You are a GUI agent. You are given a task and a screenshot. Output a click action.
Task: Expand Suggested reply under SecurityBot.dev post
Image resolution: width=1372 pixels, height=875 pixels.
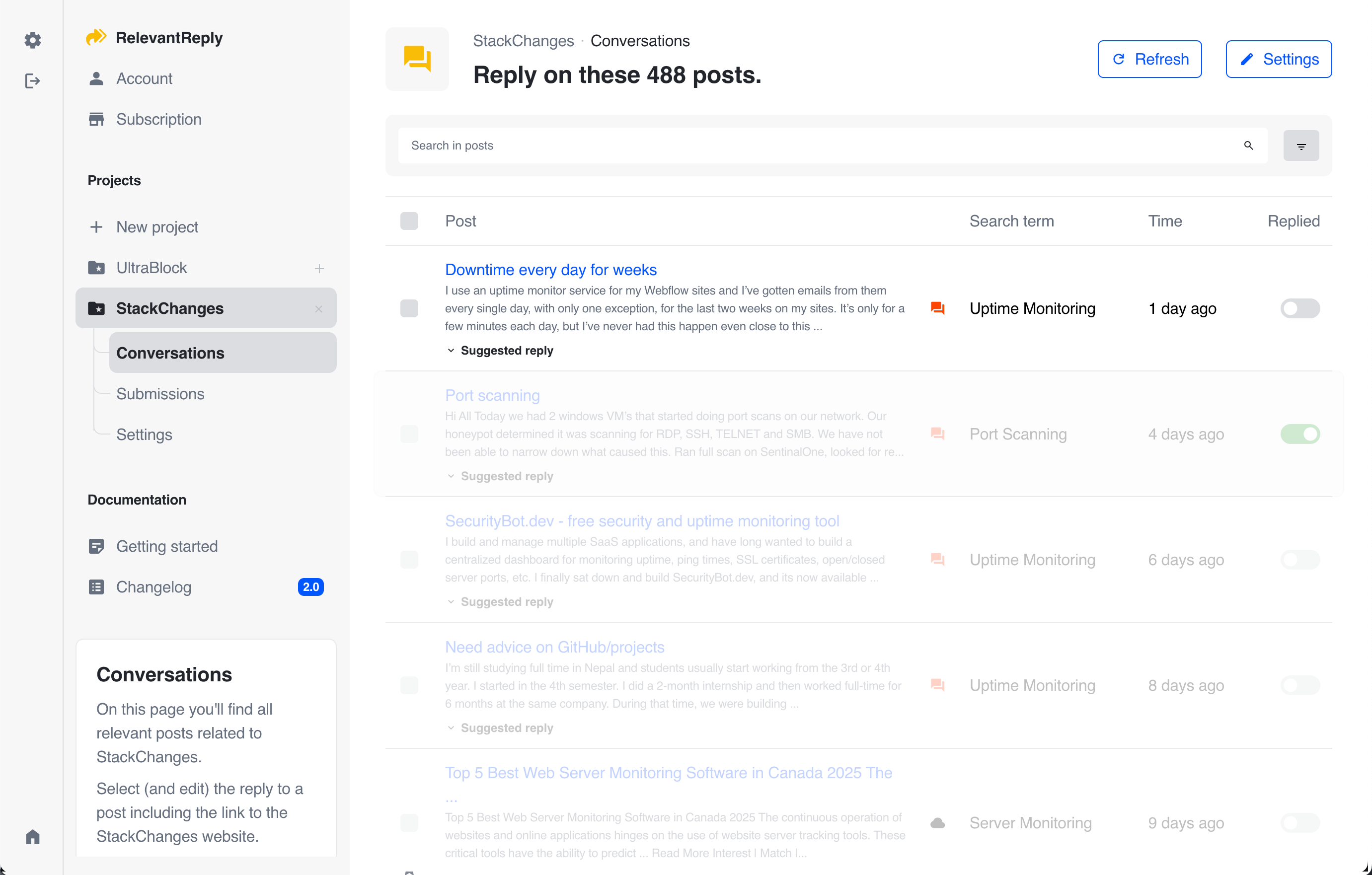click(500, 601)
